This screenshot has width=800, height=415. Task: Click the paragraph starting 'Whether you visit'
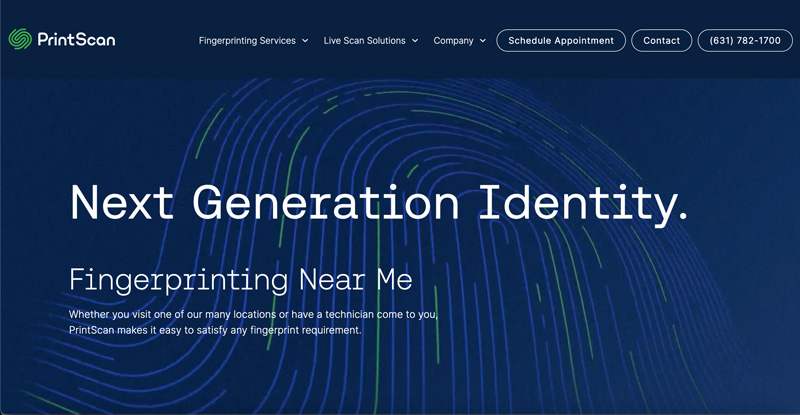click(253, 322)
